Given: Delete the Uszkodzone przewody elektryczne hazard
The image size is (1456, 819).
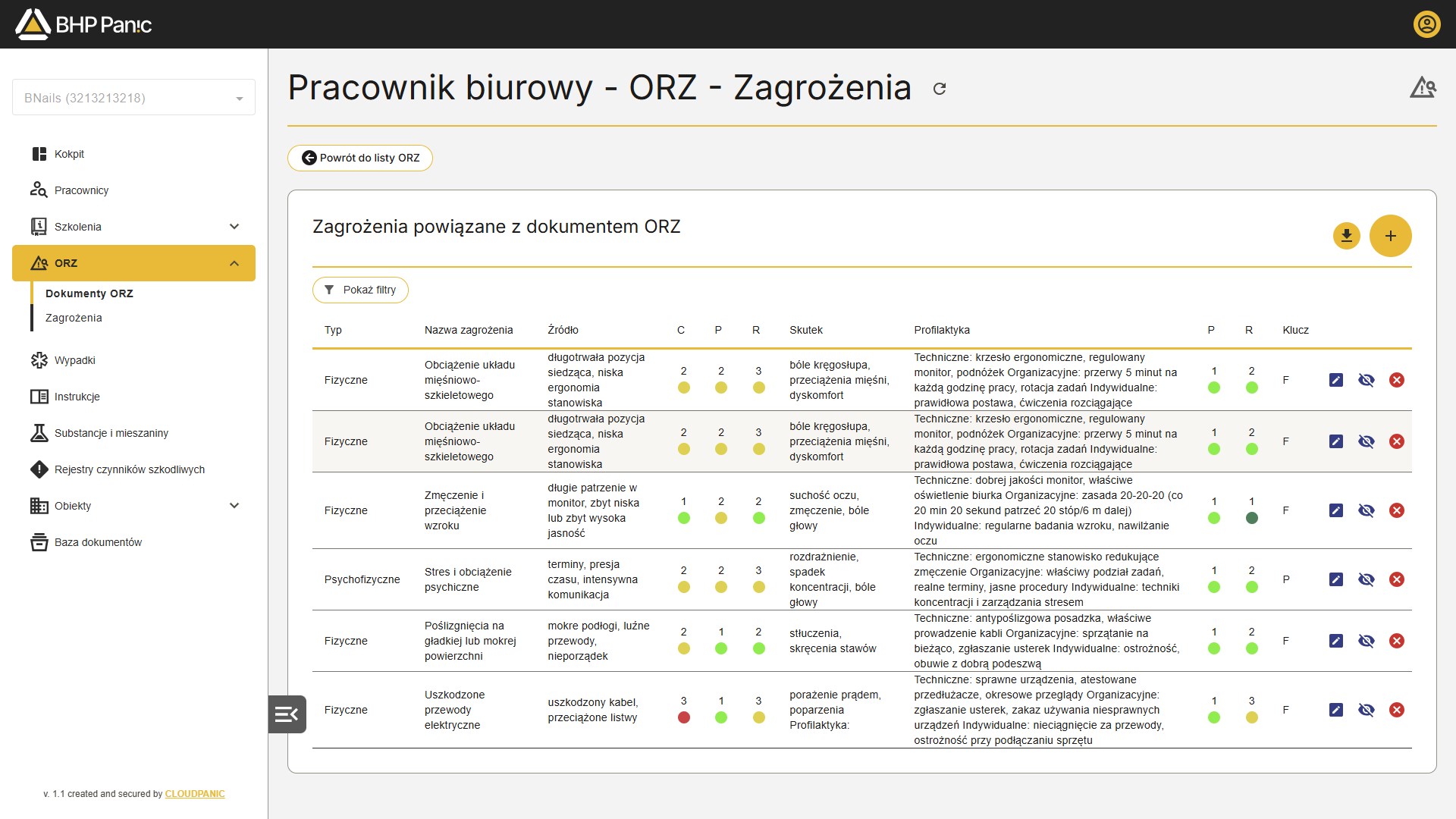Looking at the screenshot, I should point(1396,710).
